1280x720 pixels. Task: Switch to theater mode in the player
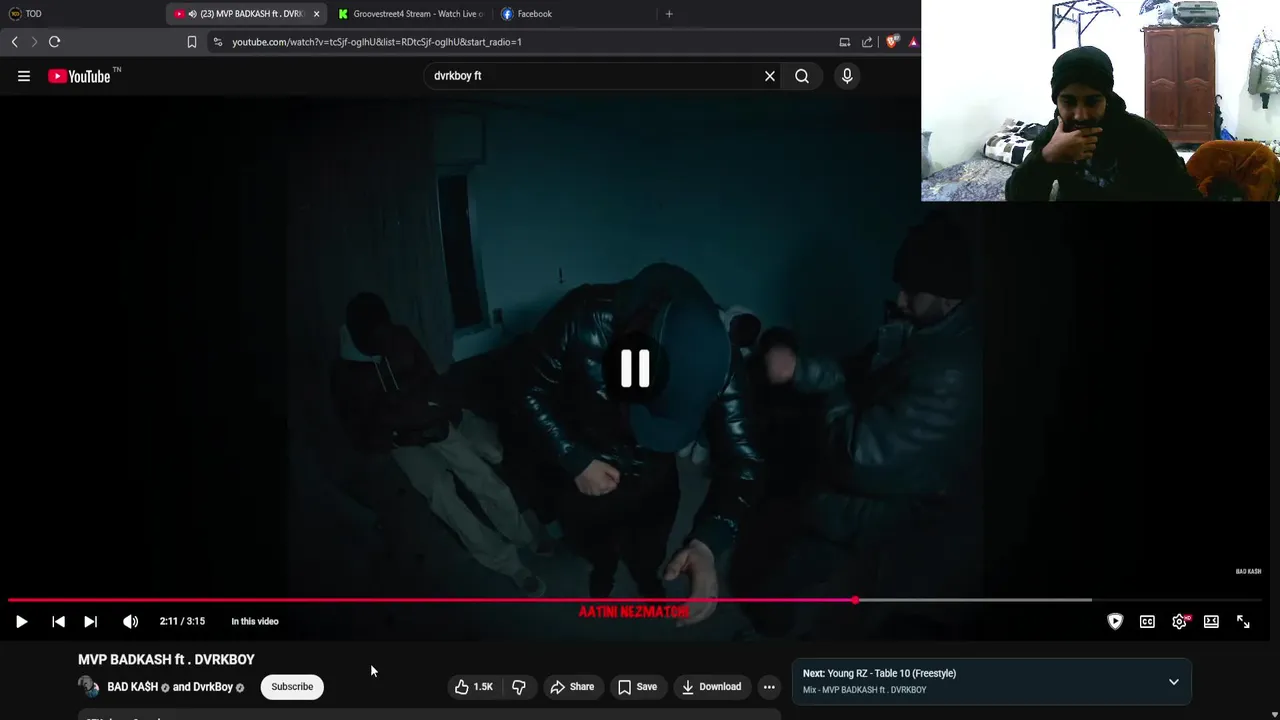point(1211,621)
